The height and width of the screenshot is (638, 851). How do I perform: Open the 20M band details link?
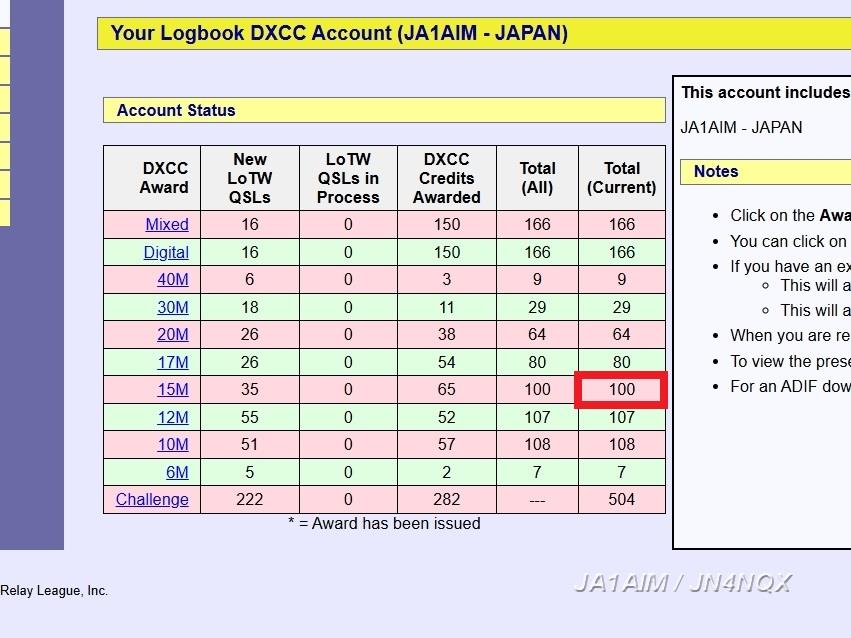pos(172,335)
